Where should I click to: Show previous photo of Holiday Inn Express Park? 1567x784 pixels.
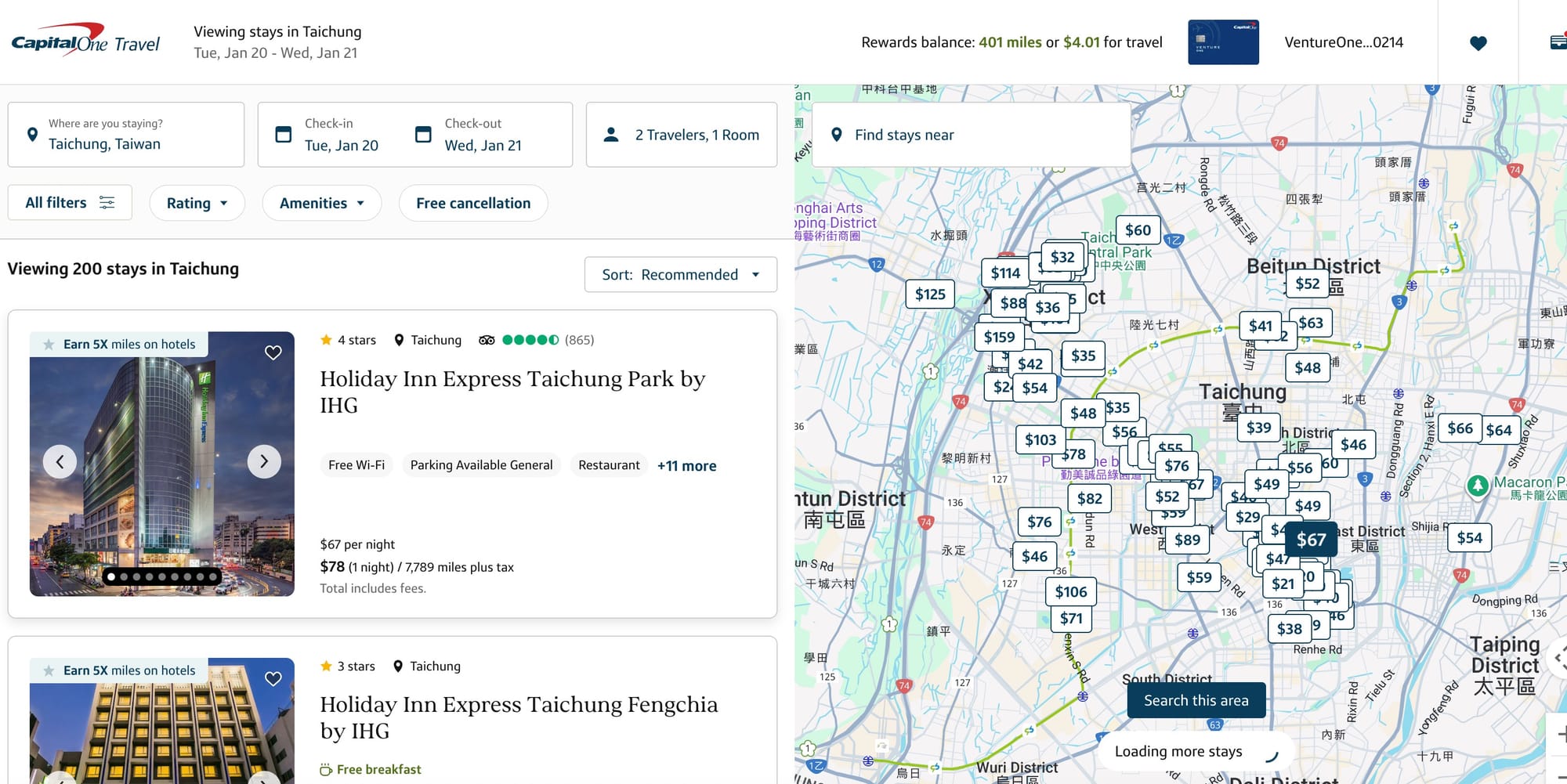pyautogui.click(x=60, y=462)
